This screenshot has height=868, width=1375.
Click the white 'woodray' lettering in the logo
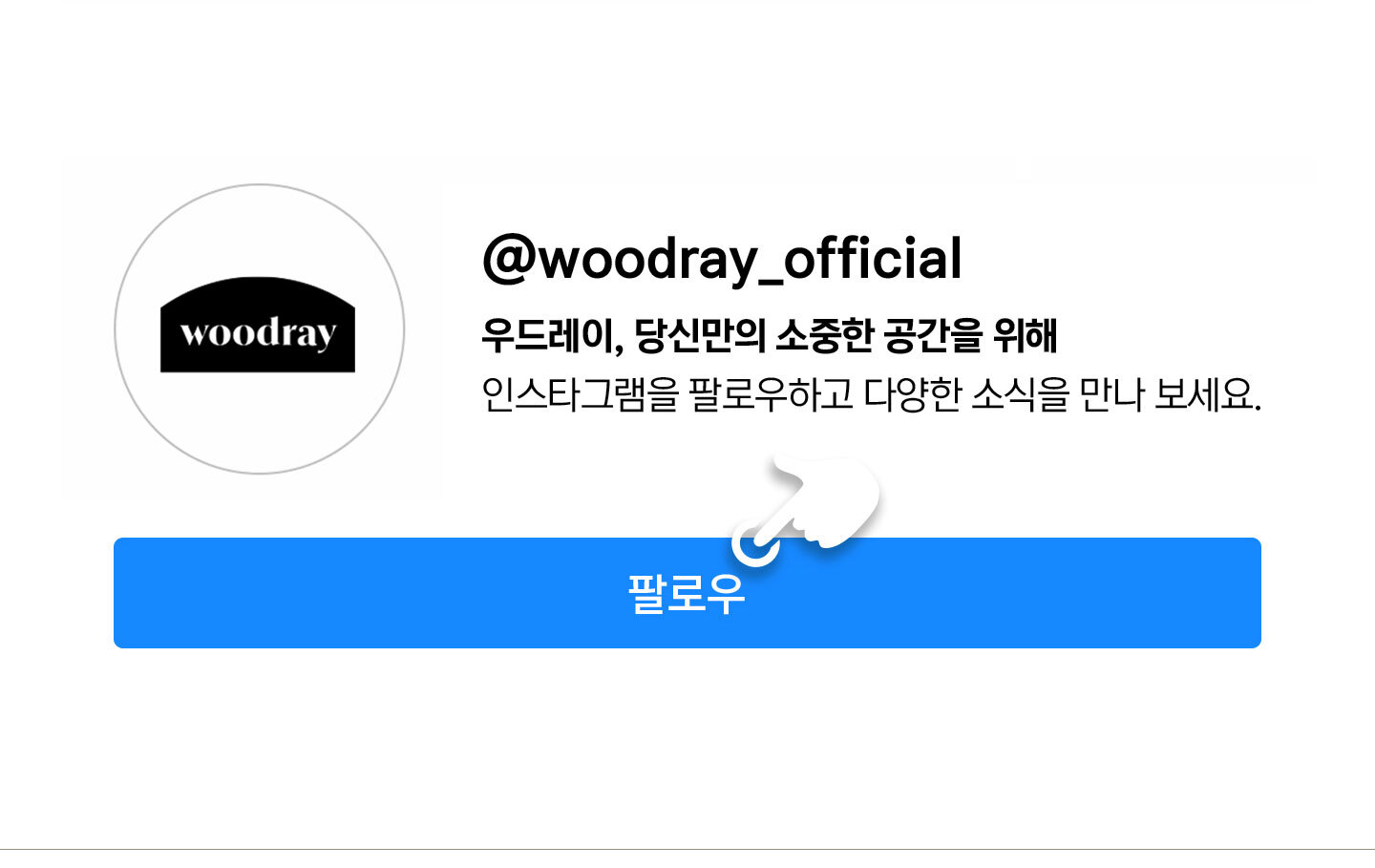pos(258,334)
